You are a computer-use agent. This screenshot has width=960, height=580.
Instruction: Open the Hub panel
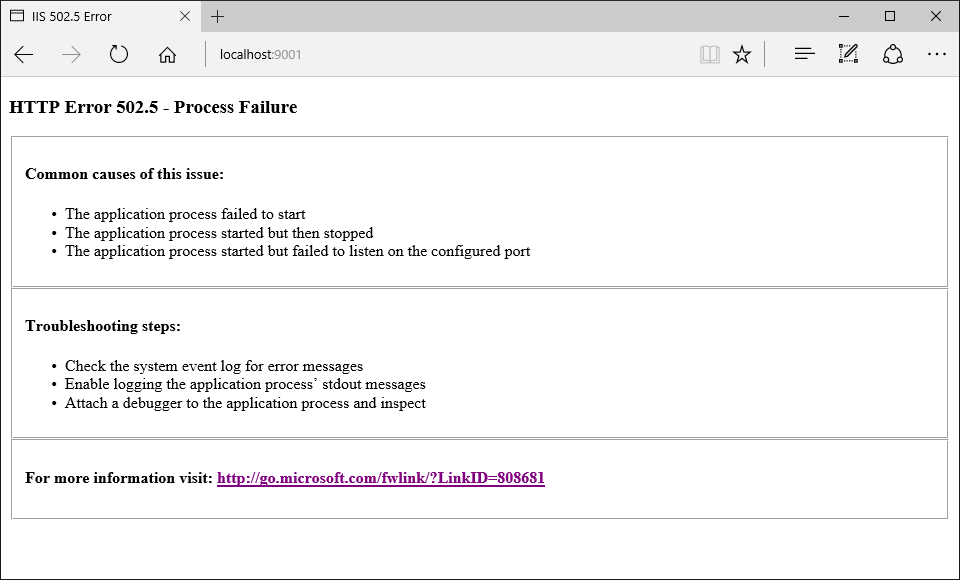804,54
